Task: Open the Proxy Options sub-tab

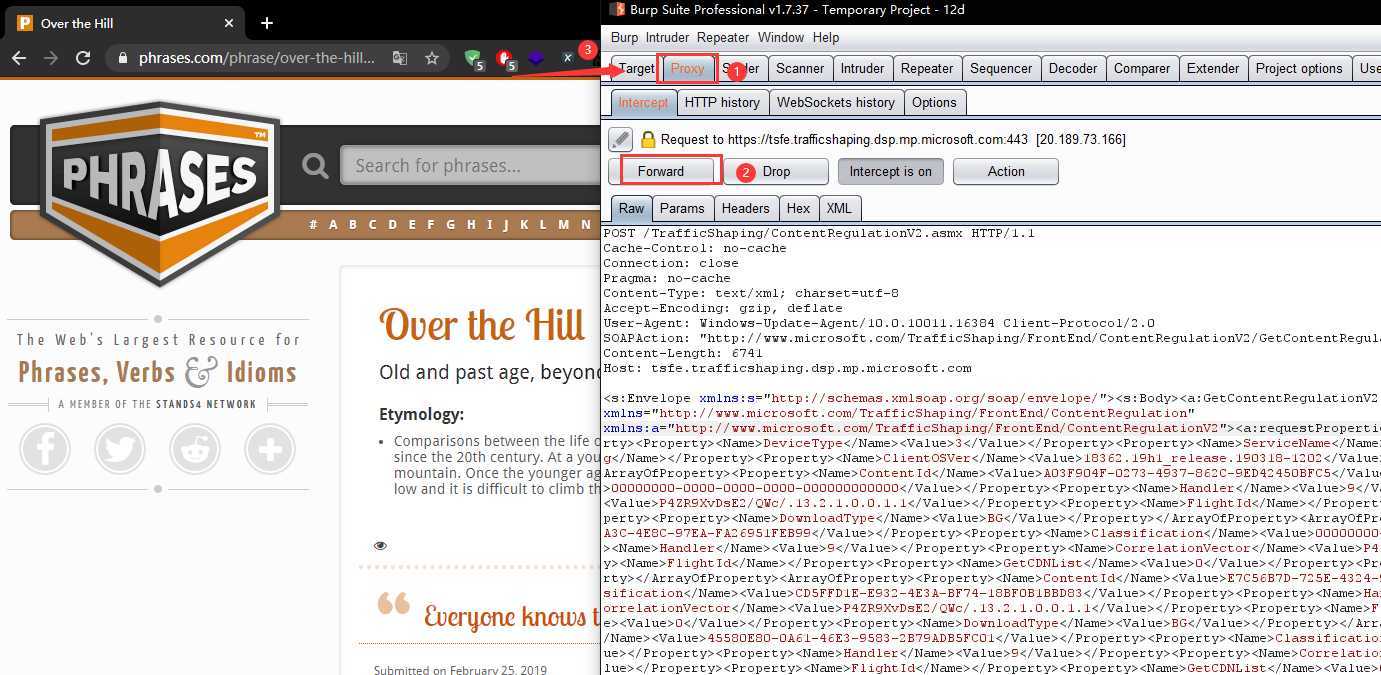Action: tap(934, 102)
